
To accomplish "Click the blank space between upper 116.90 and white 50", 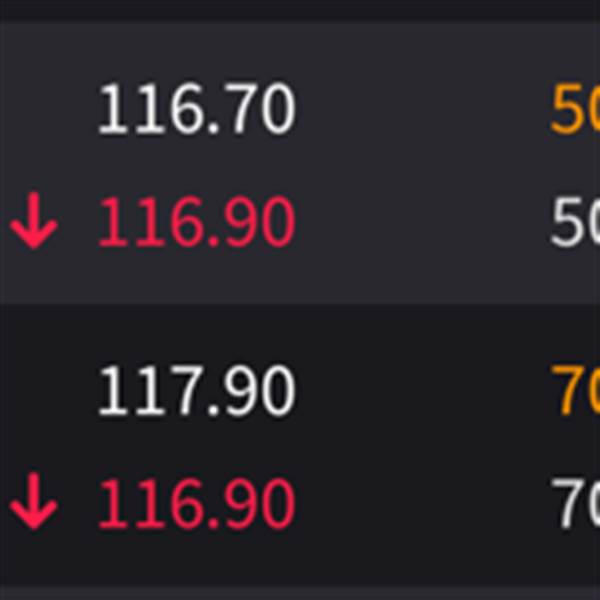I will click(420, 224).
